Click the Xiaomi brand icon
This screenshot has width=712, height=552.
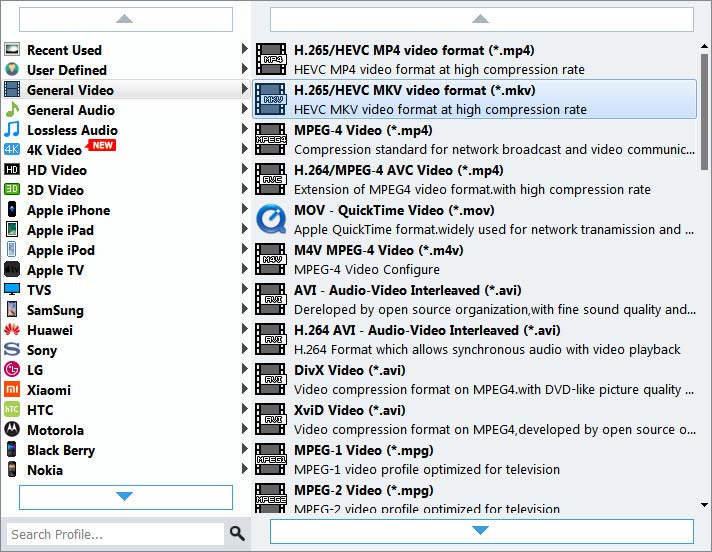12,390
